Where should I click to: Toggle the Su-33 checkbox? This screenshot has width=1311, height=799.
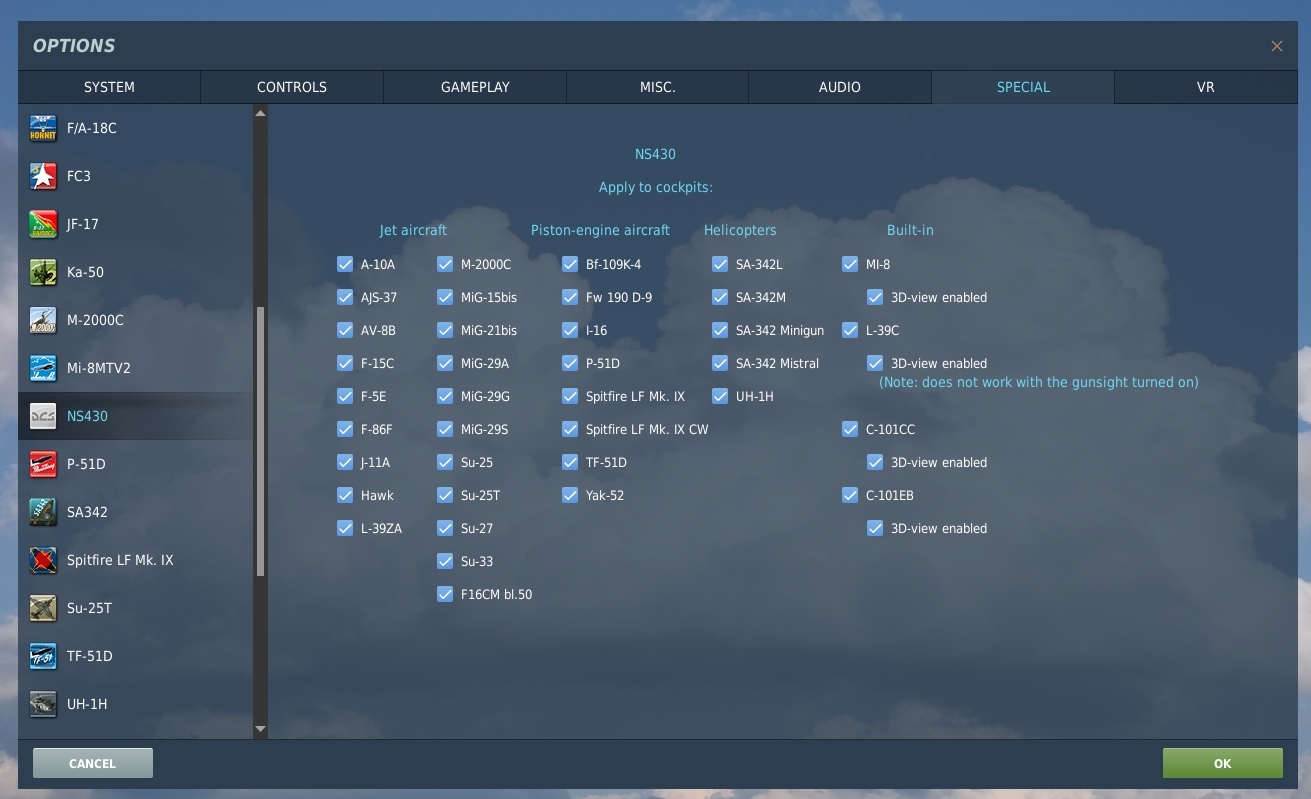pos(445,561)
